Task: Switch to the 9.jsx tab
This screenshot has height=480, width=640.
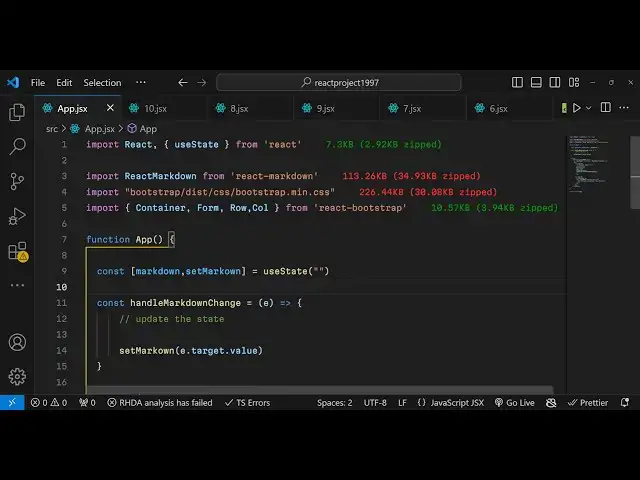Action: (337, 108)
